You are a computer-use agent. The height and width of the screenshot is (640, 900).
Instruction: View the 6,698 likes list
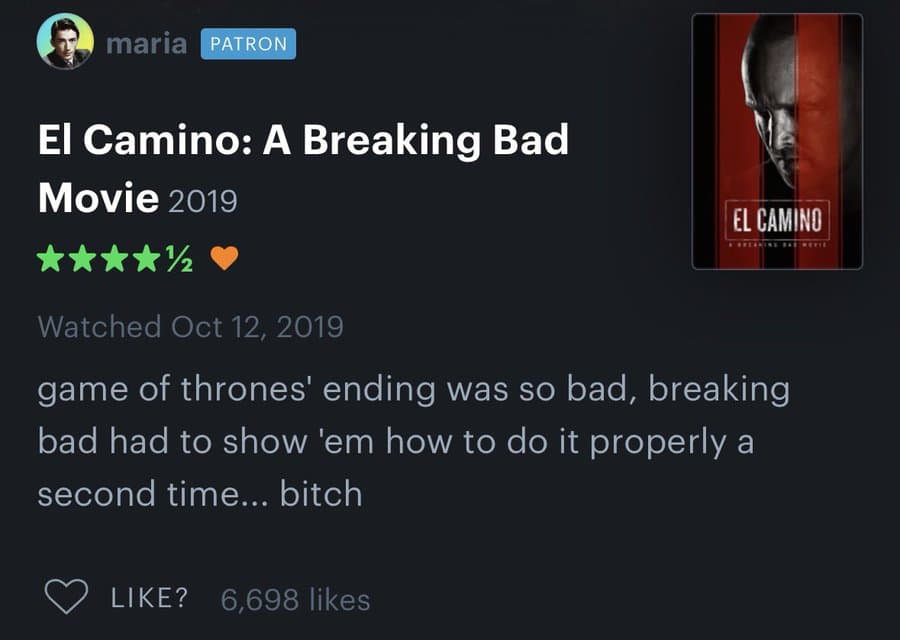point(294,599)
